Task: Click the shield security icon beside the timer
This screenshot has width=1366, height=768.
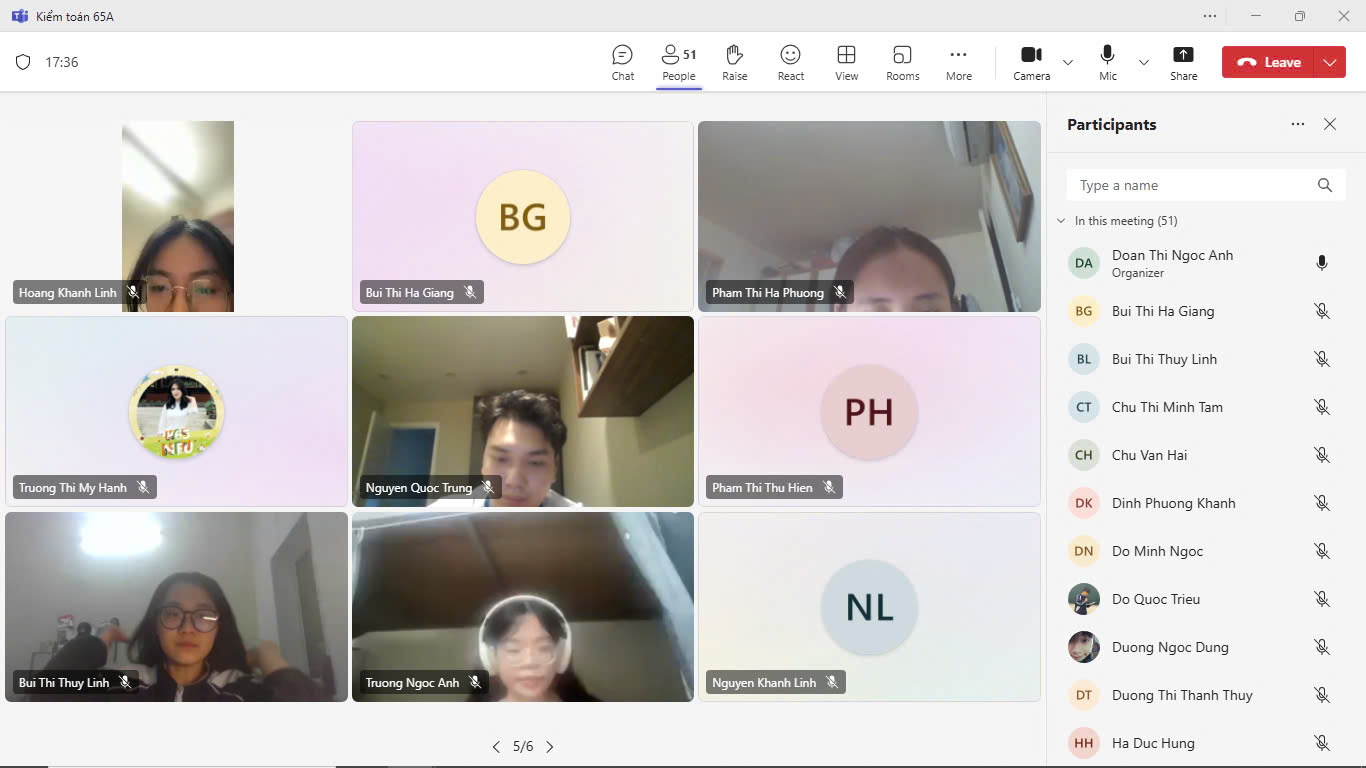Action: click(x=23, y=62)
